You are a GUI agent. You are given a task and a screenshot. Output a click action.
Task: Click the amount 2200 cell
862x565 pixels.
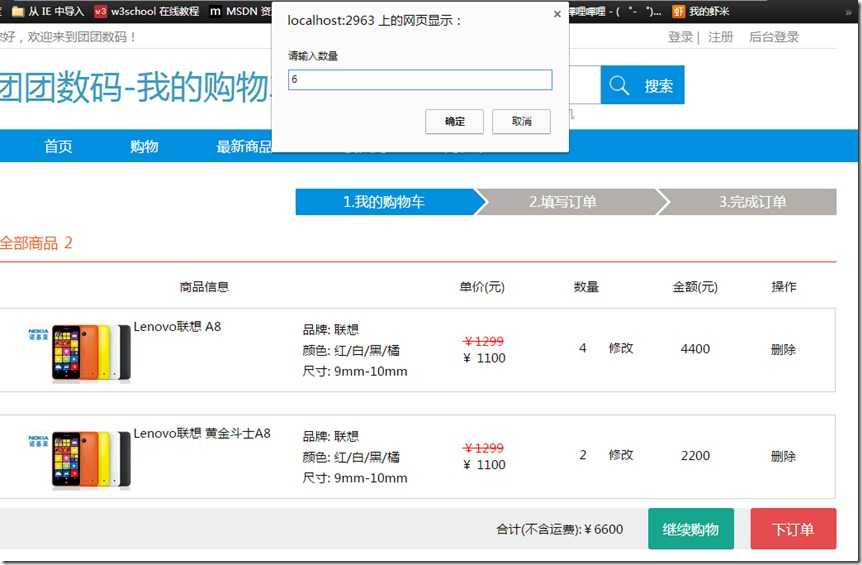(695, 456)
